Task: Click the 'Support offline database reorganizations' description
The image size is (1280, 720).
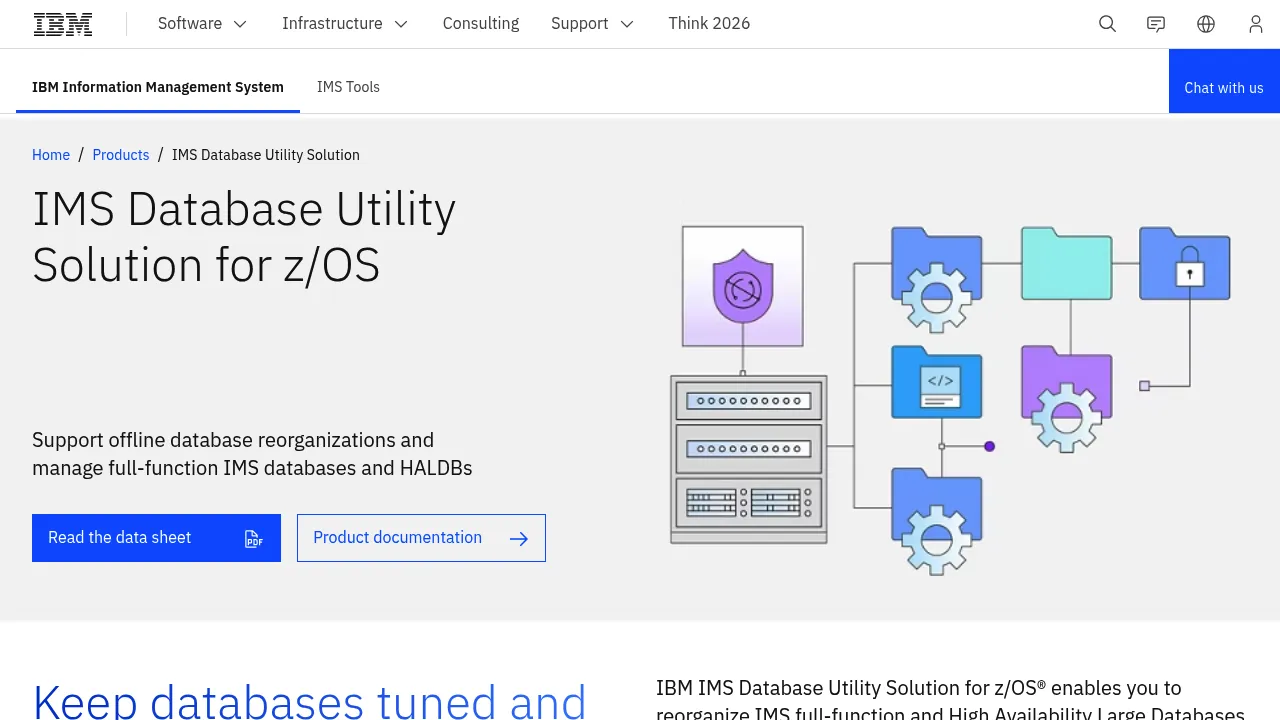Action: pyautogui.click(x=252, y=454)
